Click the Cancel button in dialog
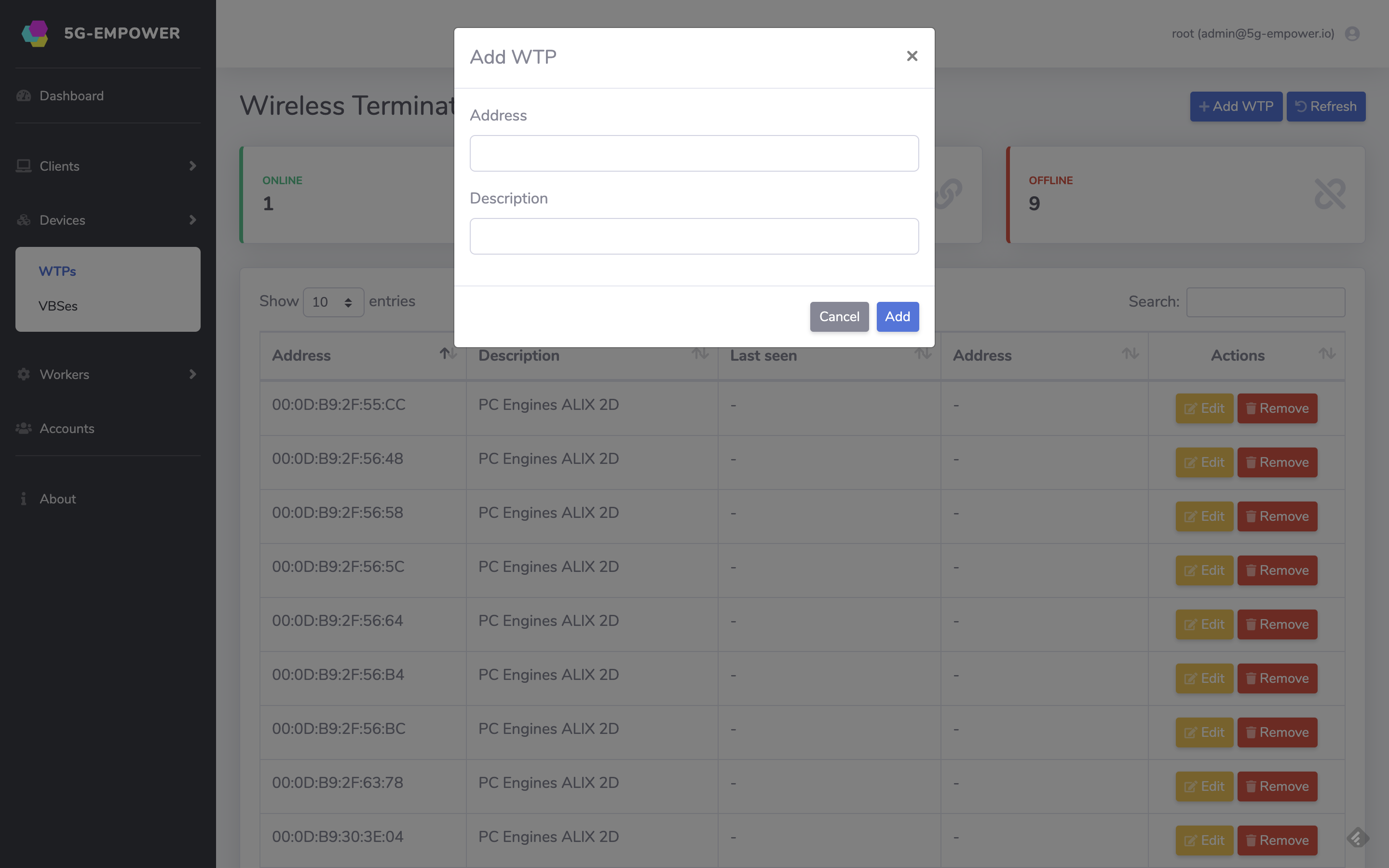Screen dimensions: 1389x868 click(839, 316)
